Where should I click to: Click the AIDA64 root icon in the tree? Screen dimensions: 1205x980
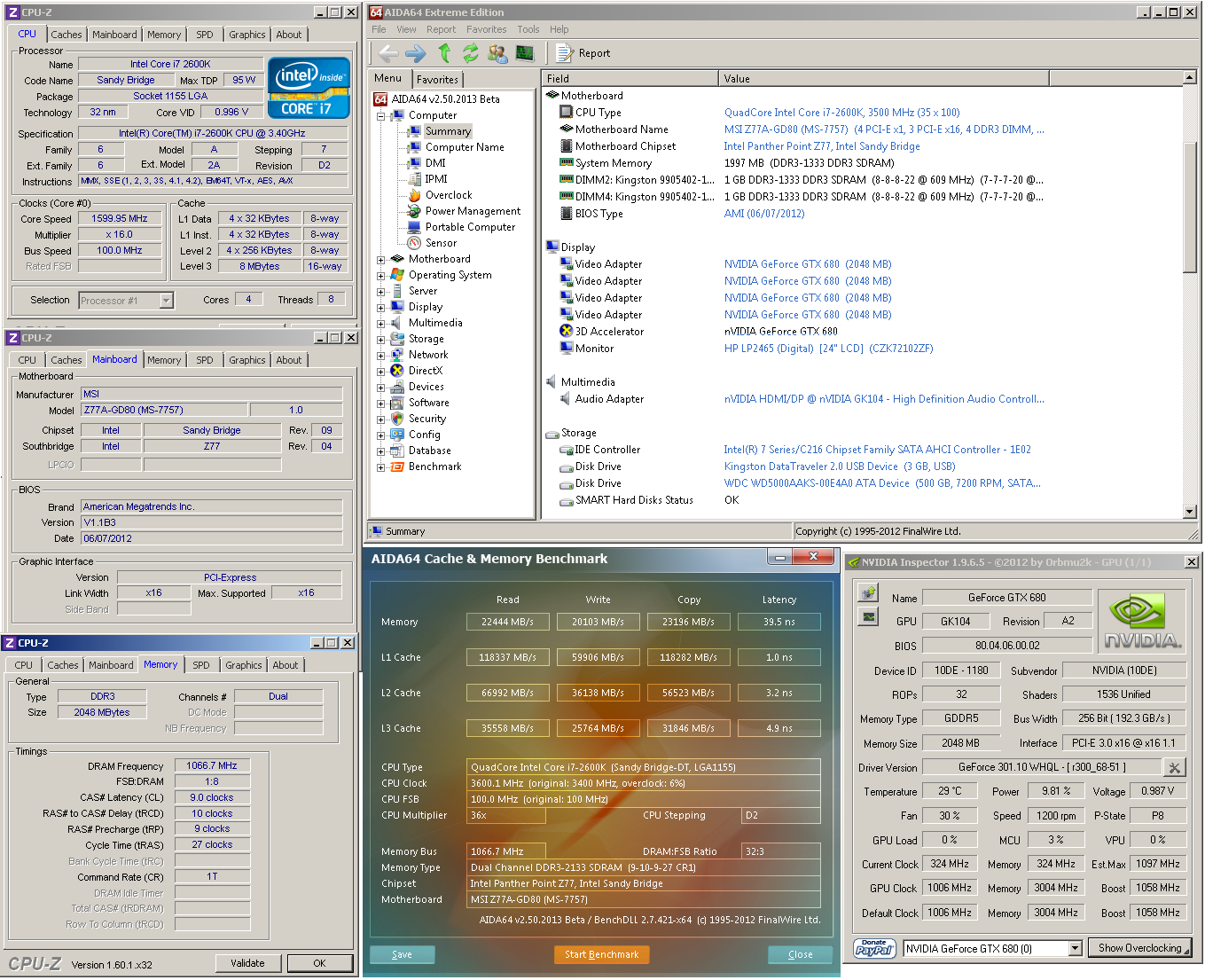click(380, 99)
